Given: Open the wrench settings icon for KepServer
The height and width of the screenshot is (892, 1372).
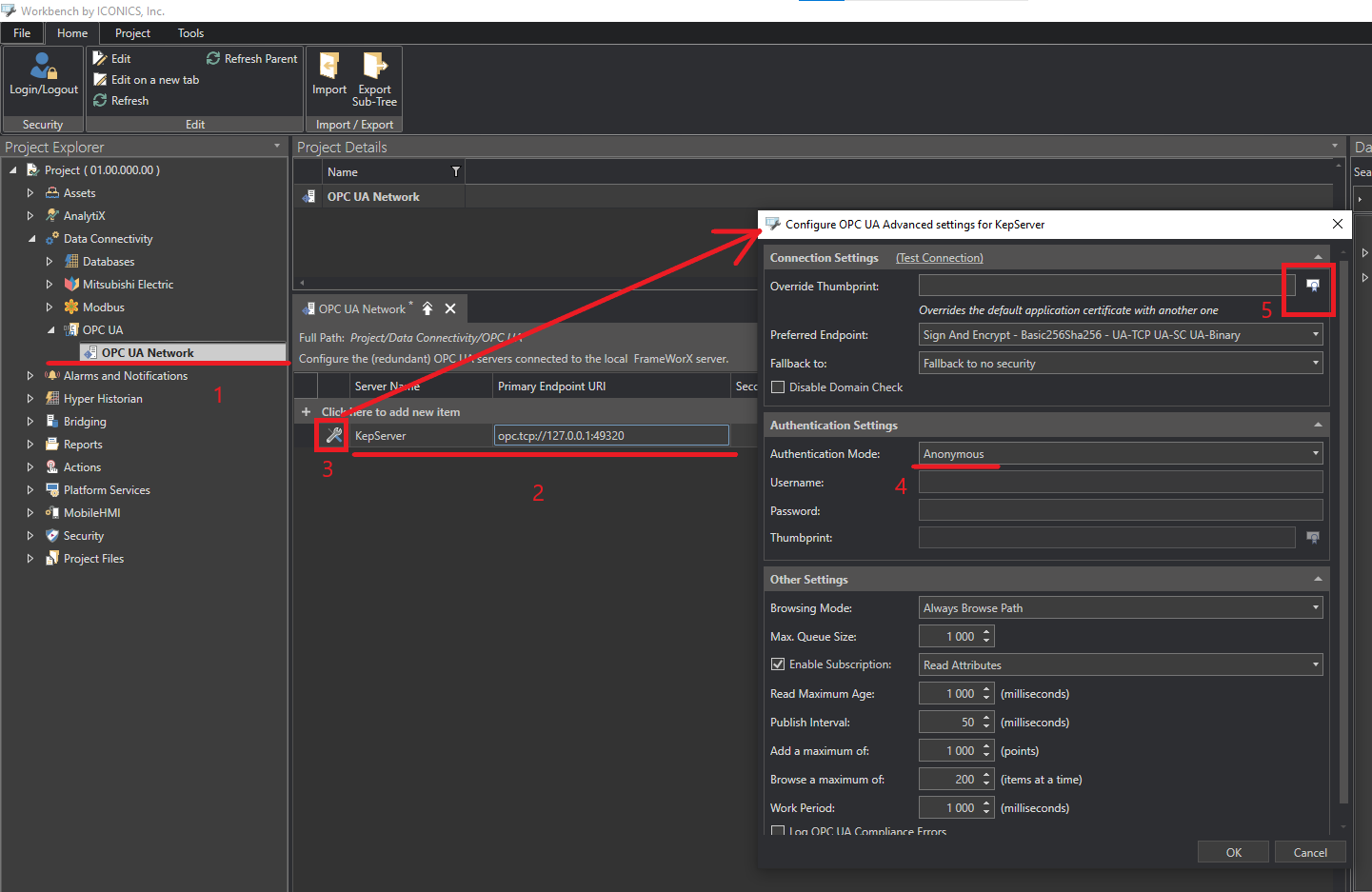Looking at the screenshot, I should tap(333, 436).
